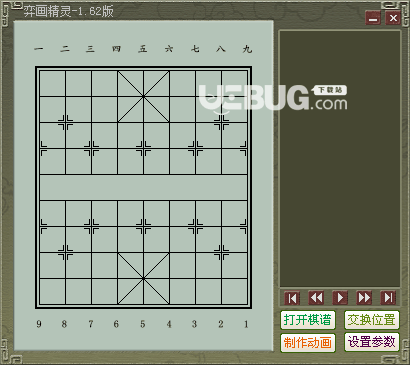Select the 九 column label above the board
Image resolution: width=410 pixels, height=365 pixels.
tap(247, 49)
